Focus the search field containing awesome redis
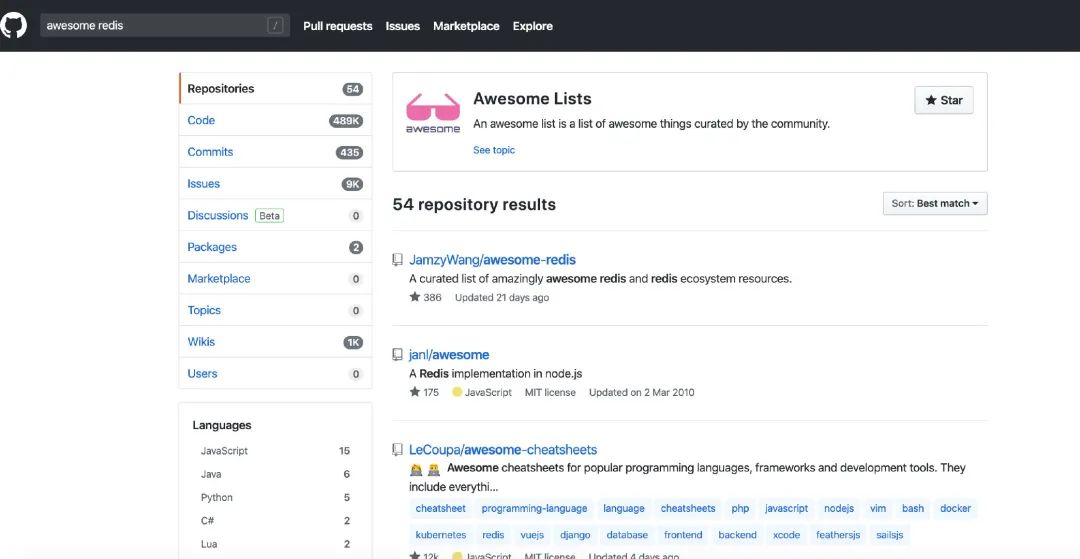 pyautogui.click(x=165, y=26)
